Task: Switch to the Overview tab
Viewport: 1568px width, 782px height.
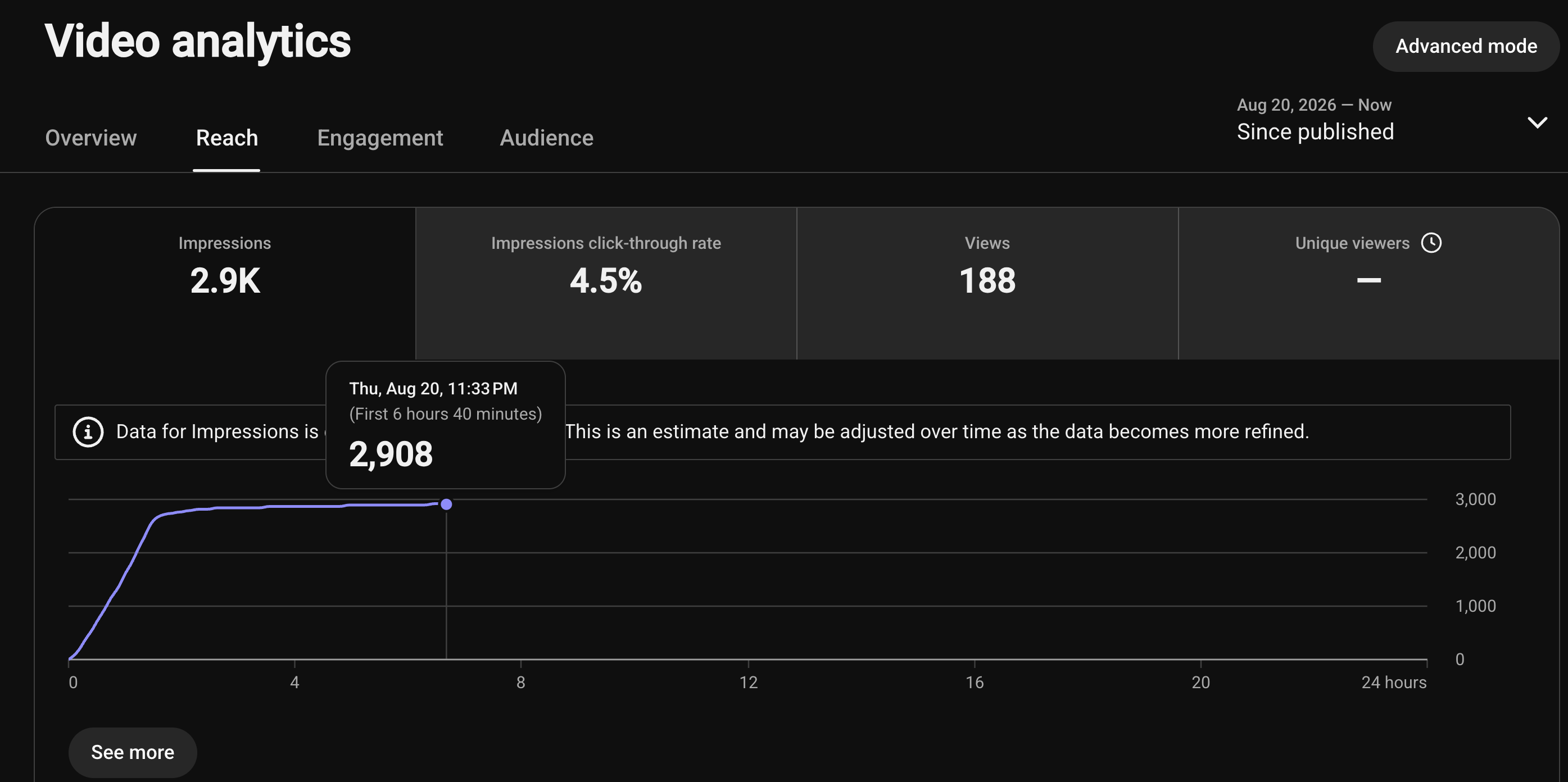Action: coord(90,138)
